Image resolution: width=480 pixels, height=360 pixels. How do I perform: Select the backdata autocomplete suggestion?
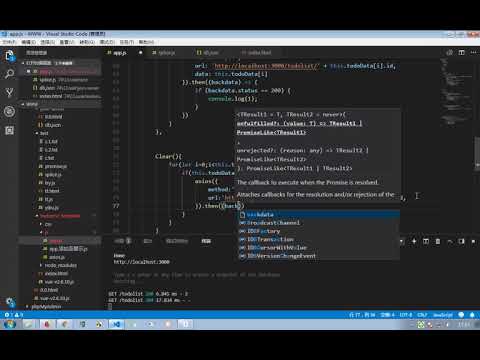pos(319,214)
